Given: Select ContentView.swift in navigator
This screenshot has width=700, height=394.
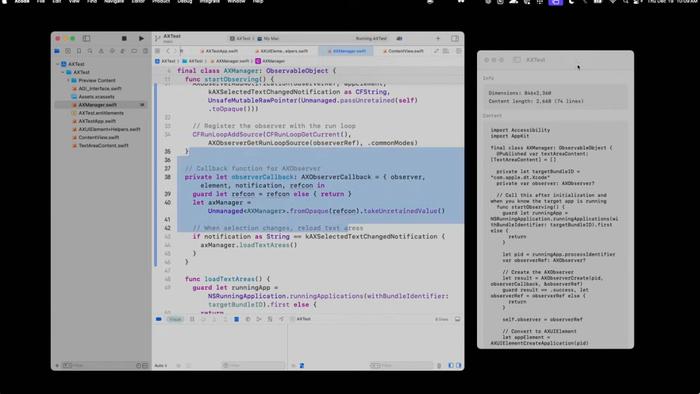Looking at the screenshot, I should pyautogui.click(x=99, y=137).
